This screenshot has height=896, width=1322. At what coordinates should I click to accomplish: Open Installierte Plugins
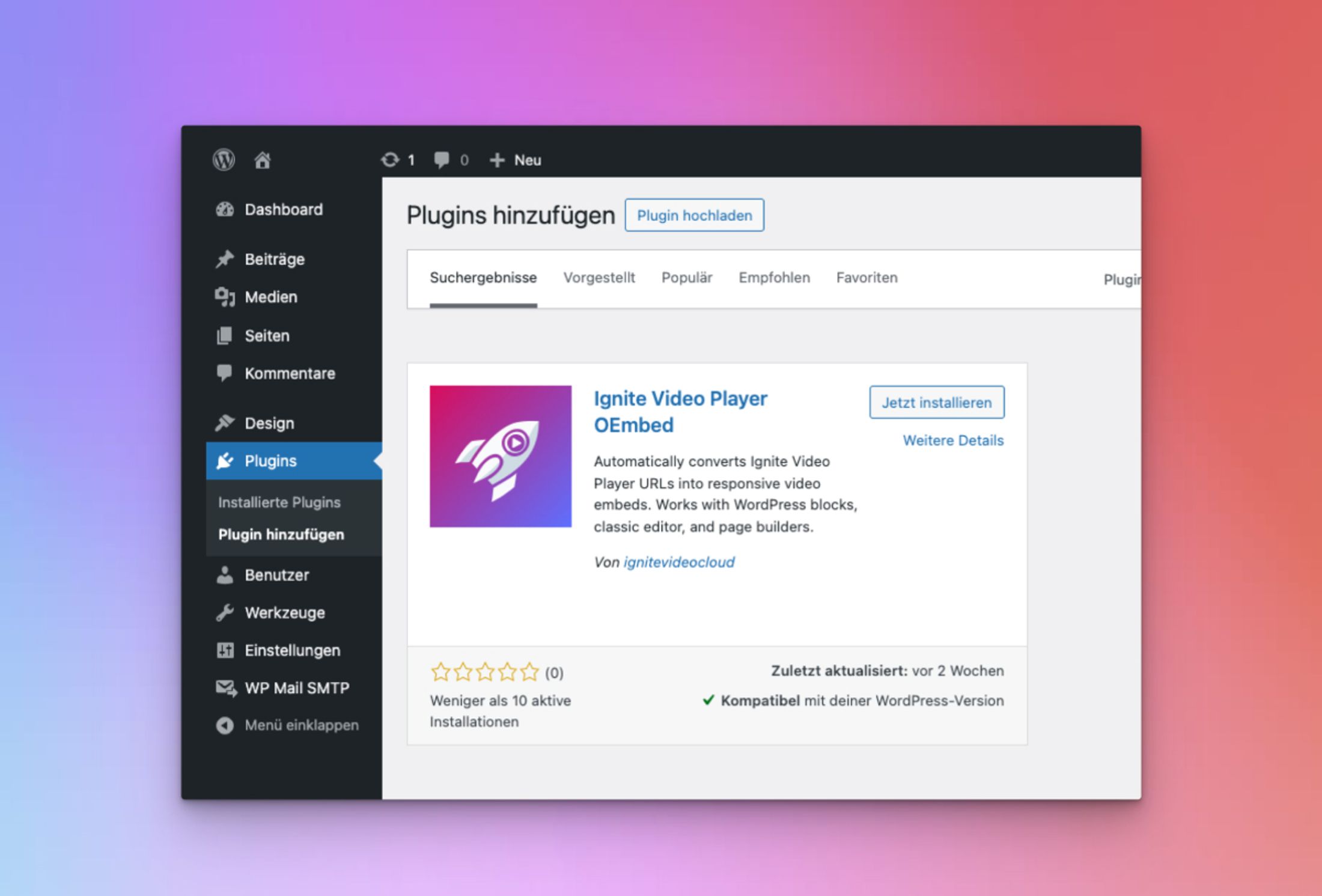pyautogui.click(x=279, y=502)
